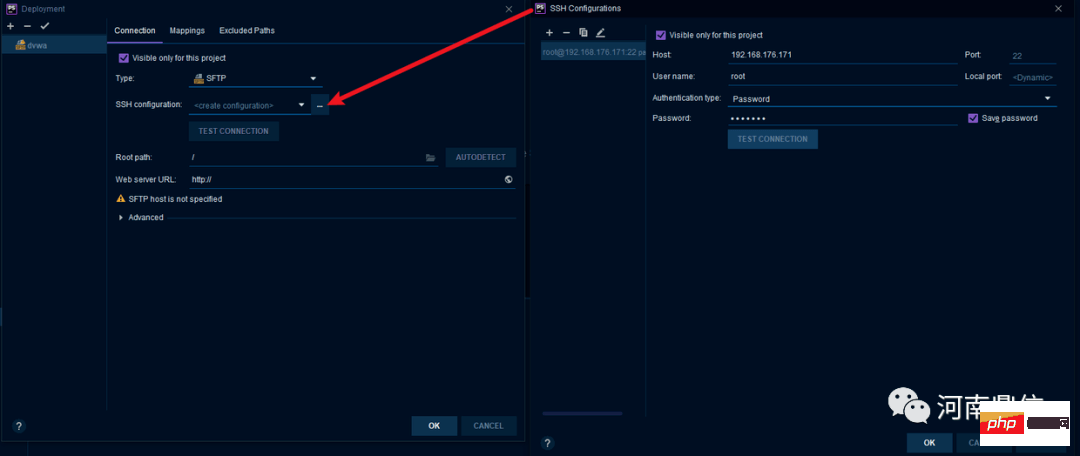Toggle 'Visible only for this project' in Deployment
The image size is (1080, 456).
coord(124,58)
